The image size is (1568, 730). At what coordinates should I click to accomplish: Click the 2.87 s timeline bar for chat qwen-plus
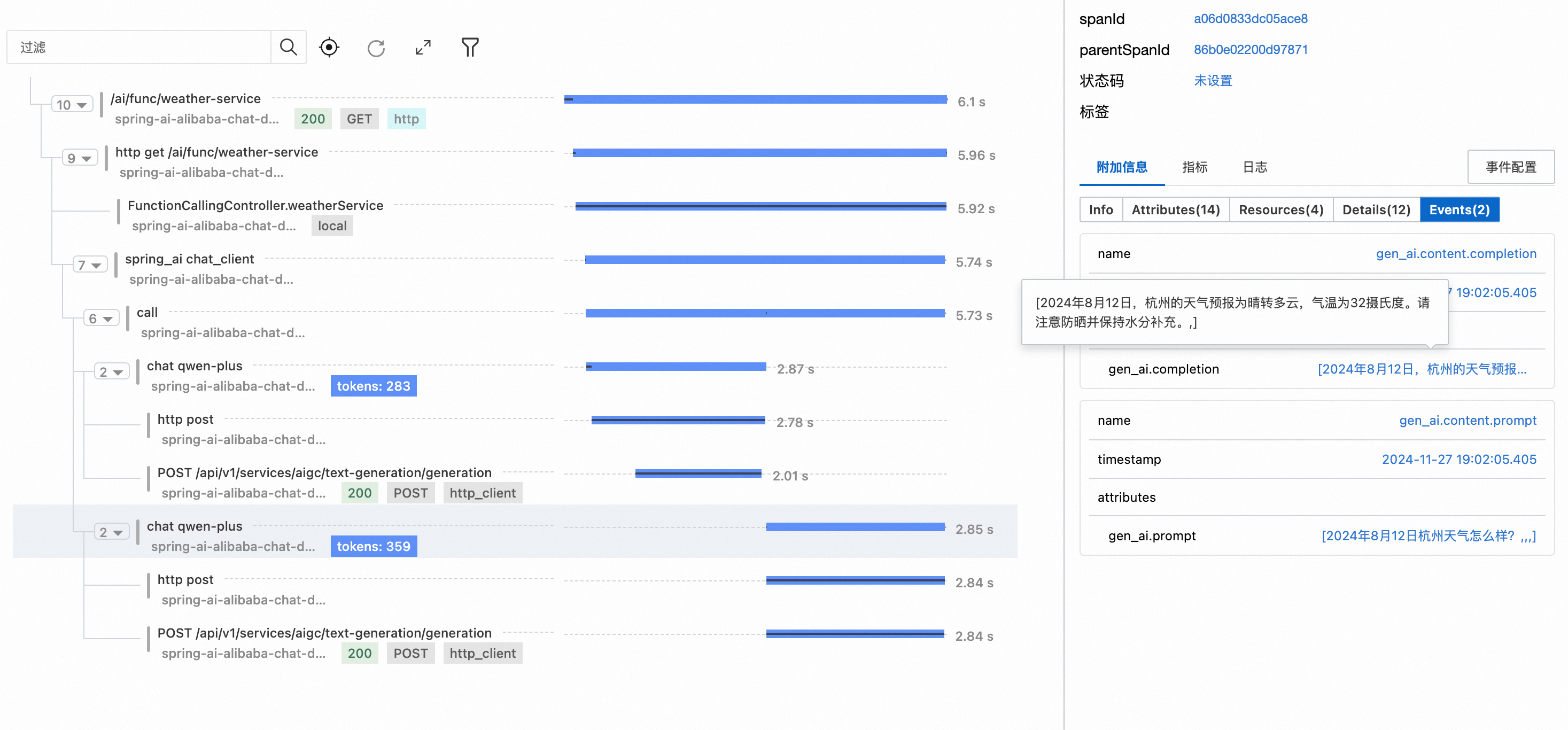coord(676,366)
